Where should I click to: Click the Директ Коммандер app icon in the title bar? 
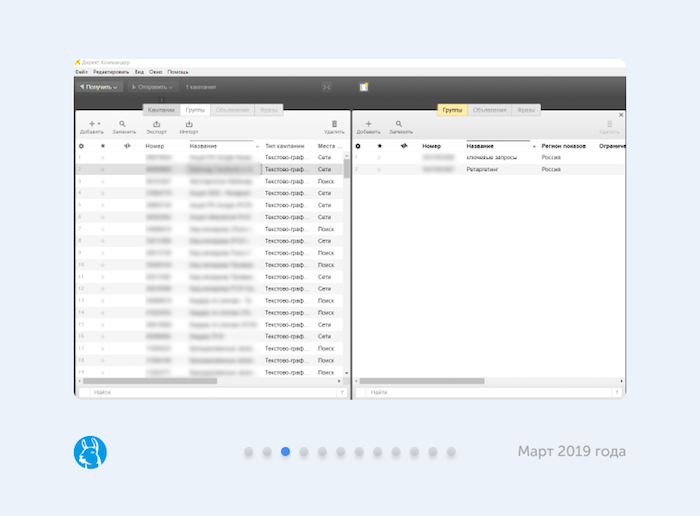[x=77, y=62]
